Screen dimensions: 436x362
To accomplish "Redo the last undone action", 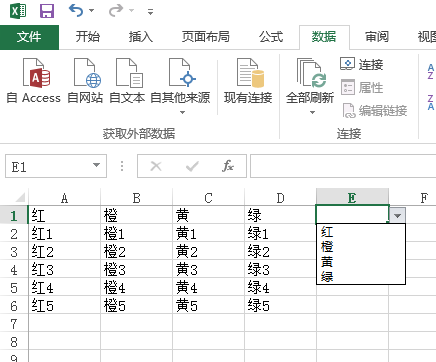I will pyautogui.click(x=115, y=11).
